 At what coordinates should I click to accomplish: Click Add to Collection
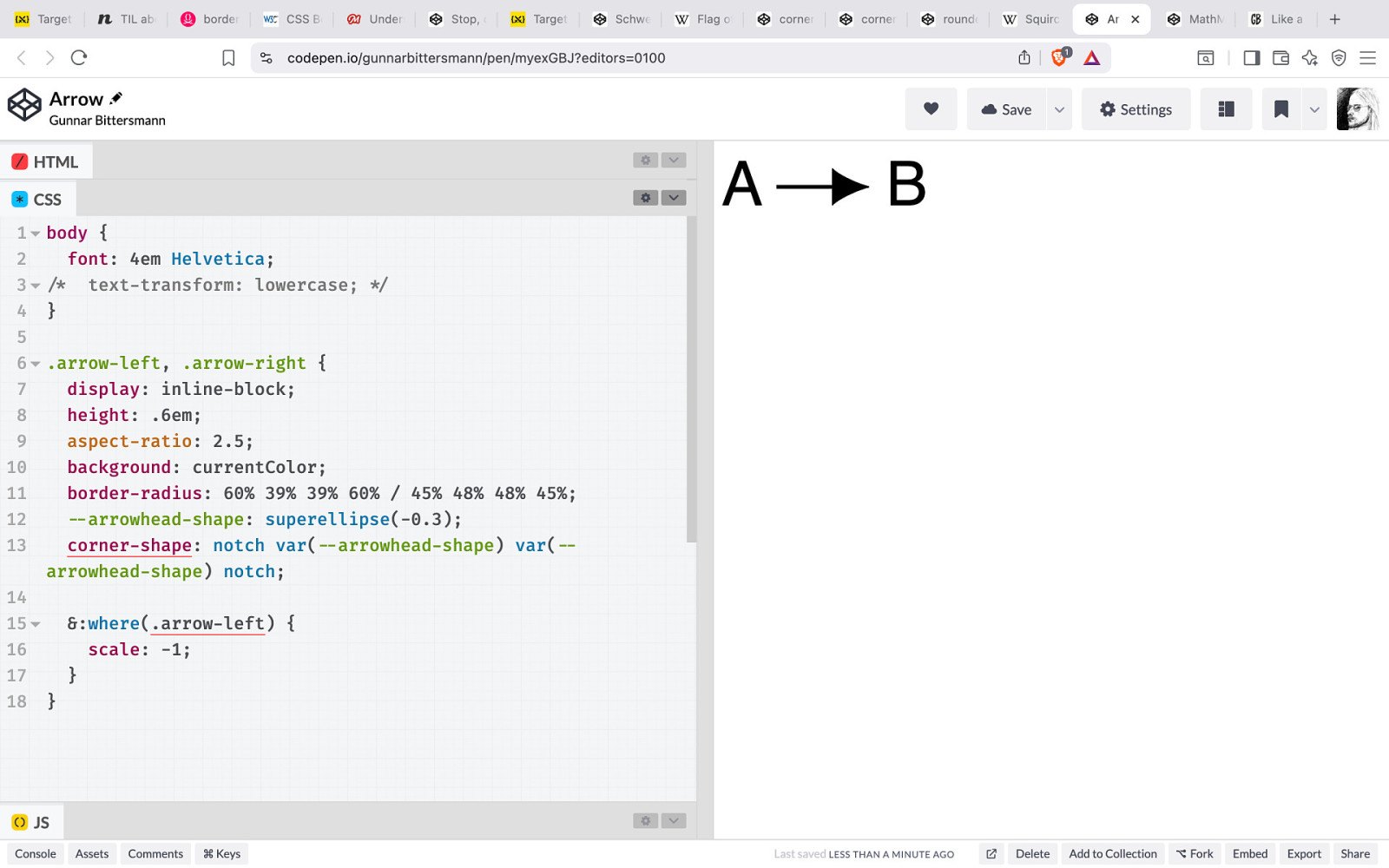[x=1113, y=854]
